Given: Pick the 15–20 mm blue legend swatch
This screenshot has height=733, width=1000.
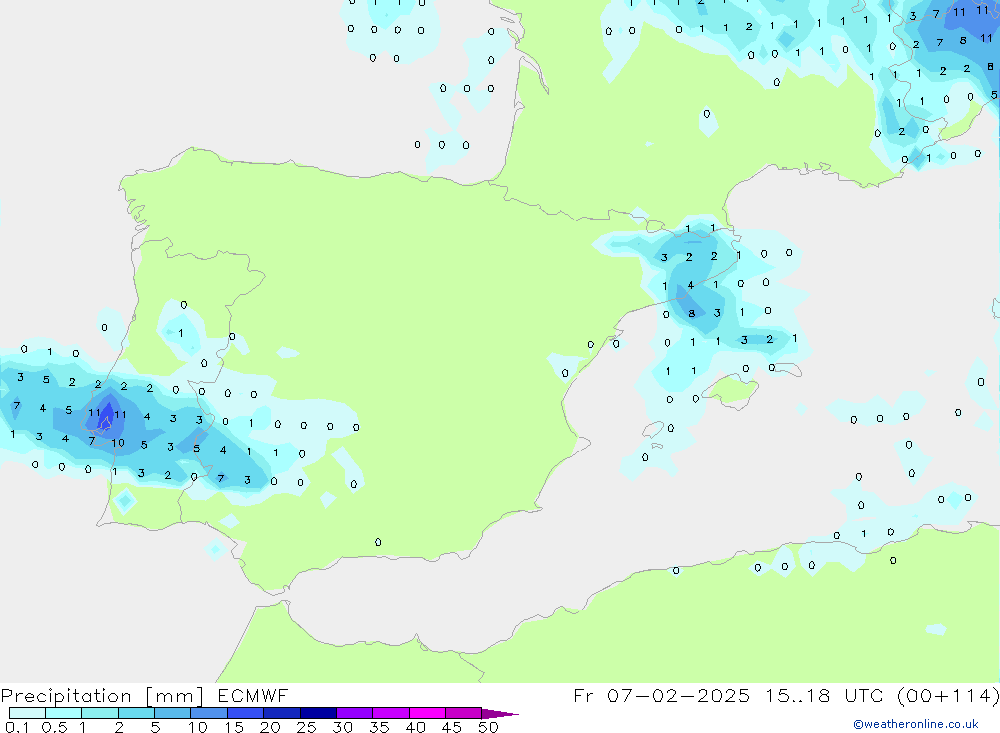Looking at the screenshot, I should [x=246, y=713].
